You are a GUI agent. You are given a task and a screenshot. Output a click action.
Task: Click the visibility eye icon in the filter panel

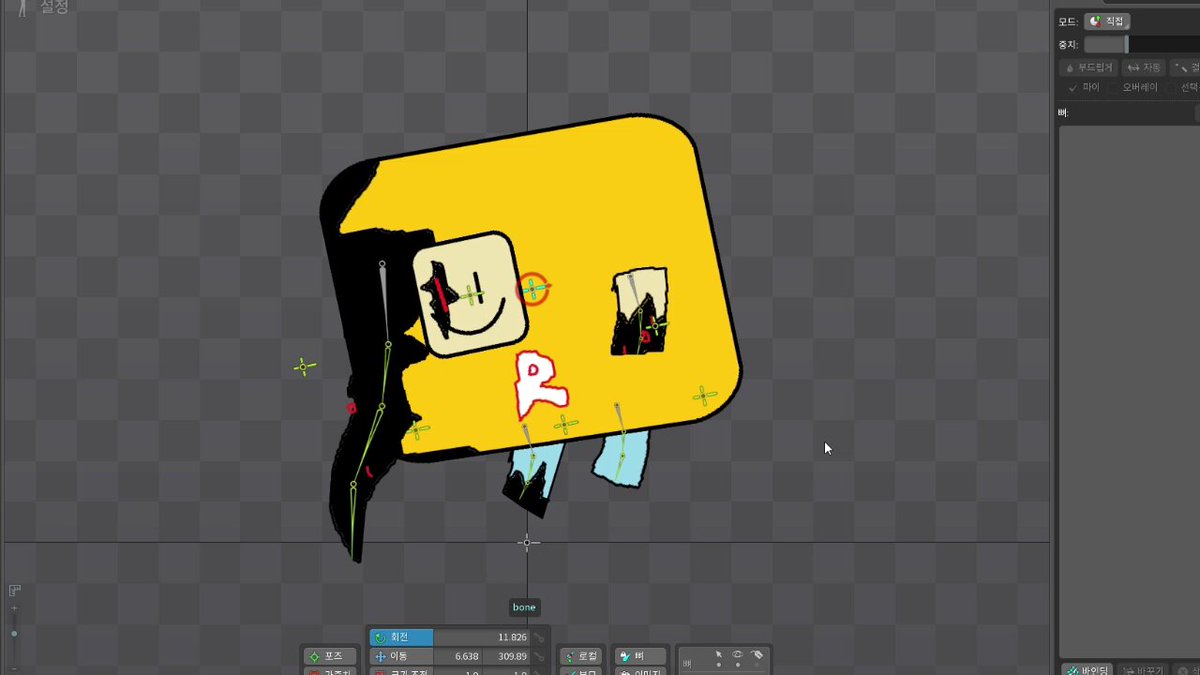point(738,654)
